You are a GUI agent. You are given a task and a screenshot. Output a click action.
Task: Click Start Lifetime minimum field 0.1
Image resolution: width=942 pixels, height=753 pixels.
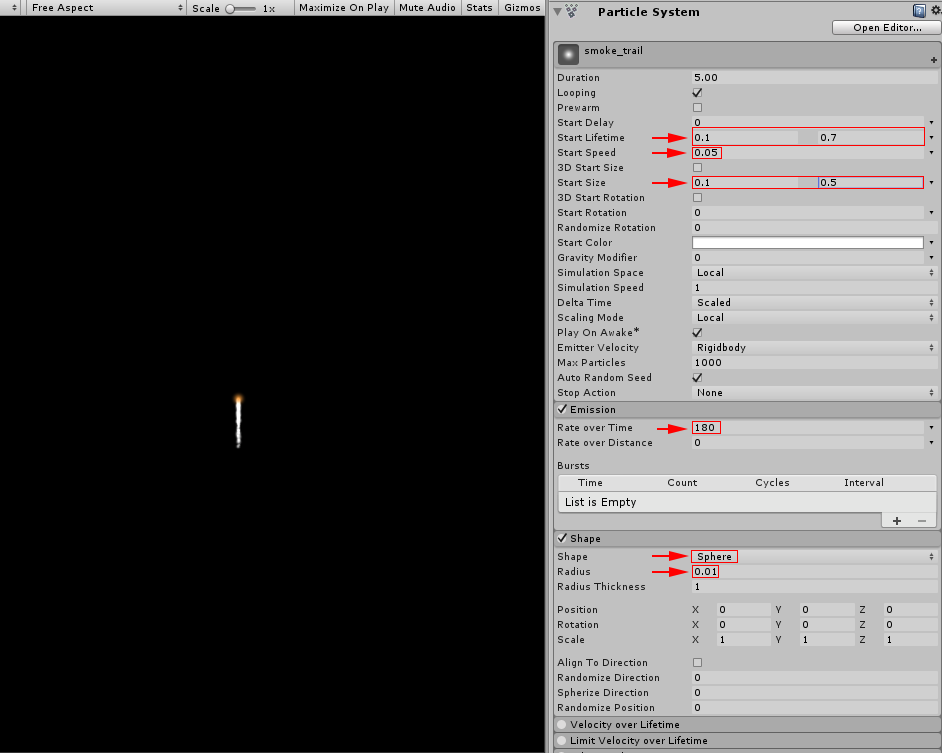coord(745,138)
